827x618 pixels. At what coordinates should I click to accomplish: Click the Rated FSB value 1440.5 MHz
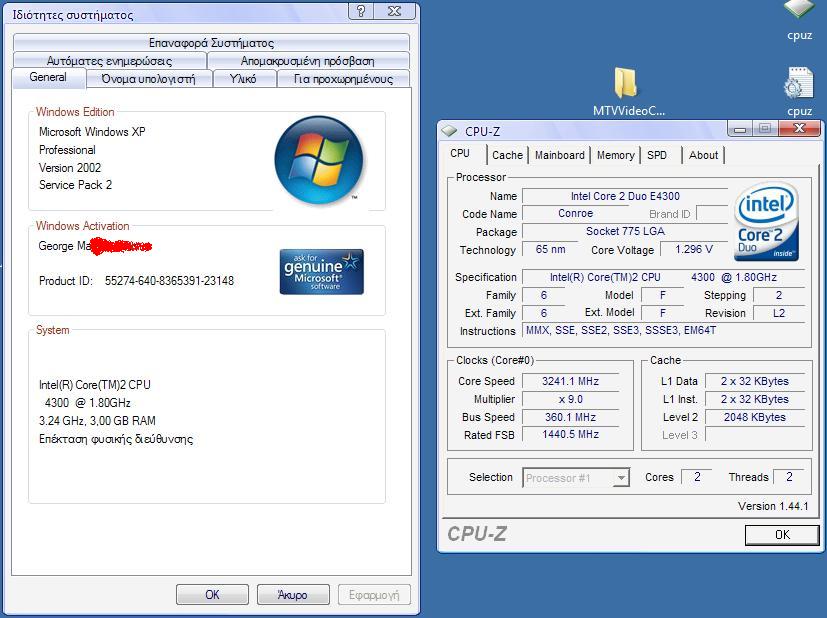pyautogui.click(x=570, y=434)
